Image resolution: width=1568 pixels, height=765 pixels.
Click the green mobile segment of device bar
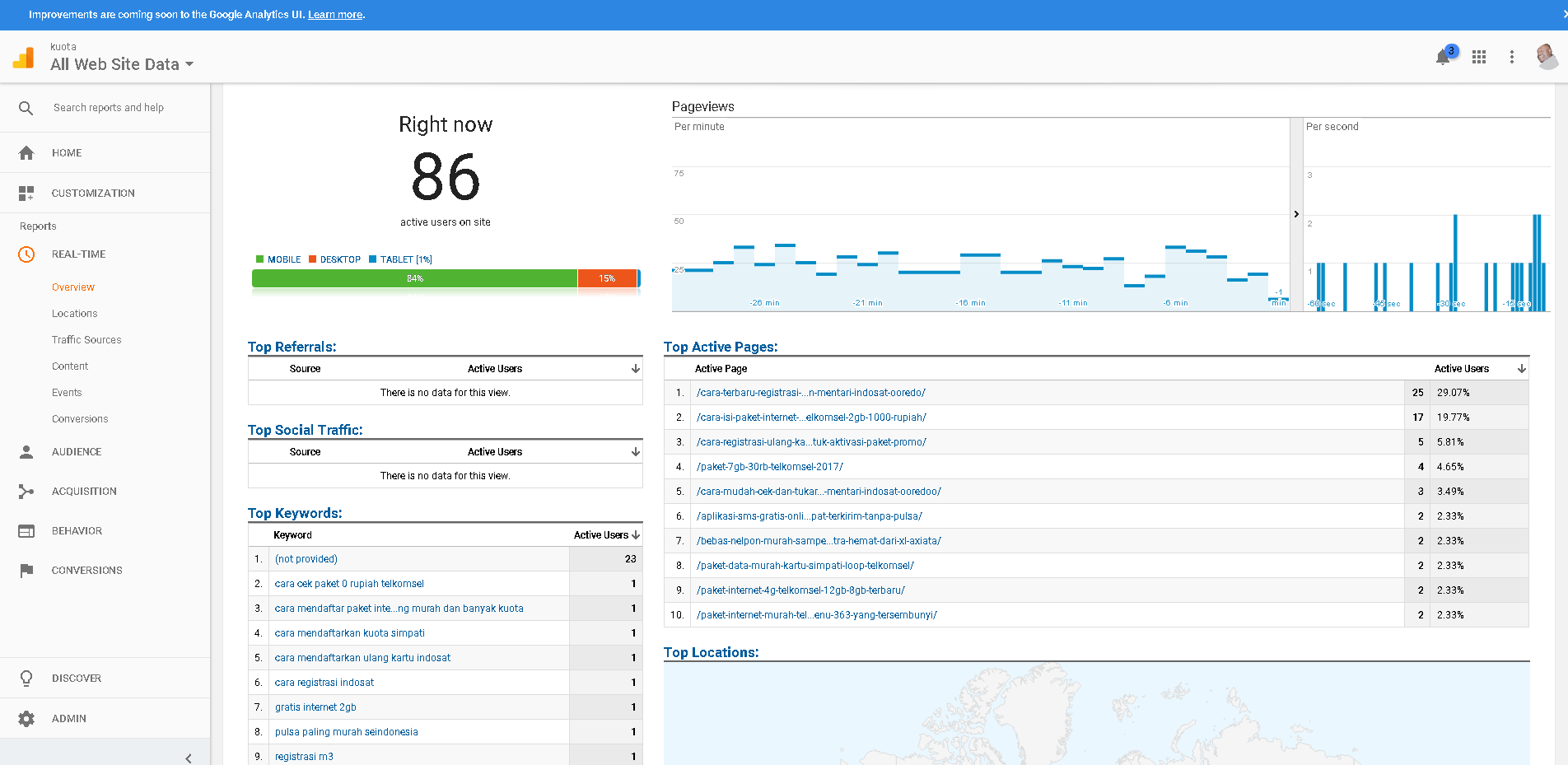click(414, 278)
